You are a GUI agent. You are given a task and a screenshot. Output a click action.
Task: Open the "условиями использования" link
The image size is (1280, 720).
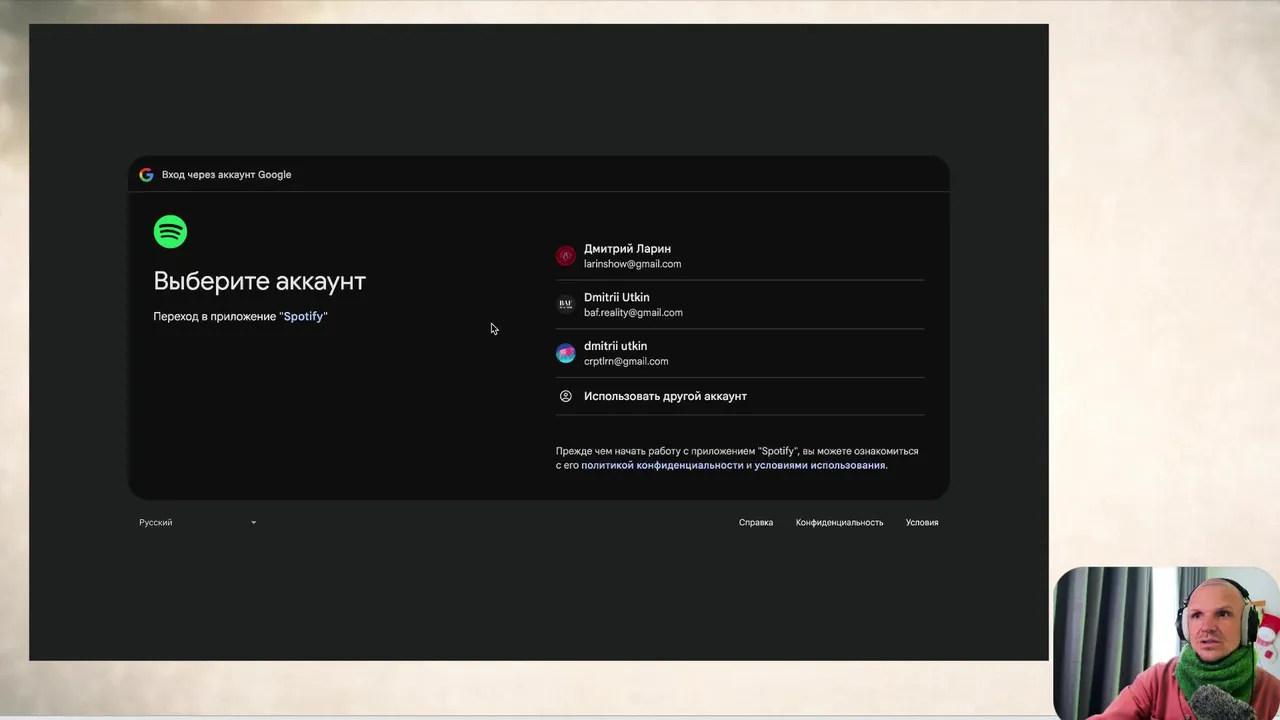click(820, 465)
